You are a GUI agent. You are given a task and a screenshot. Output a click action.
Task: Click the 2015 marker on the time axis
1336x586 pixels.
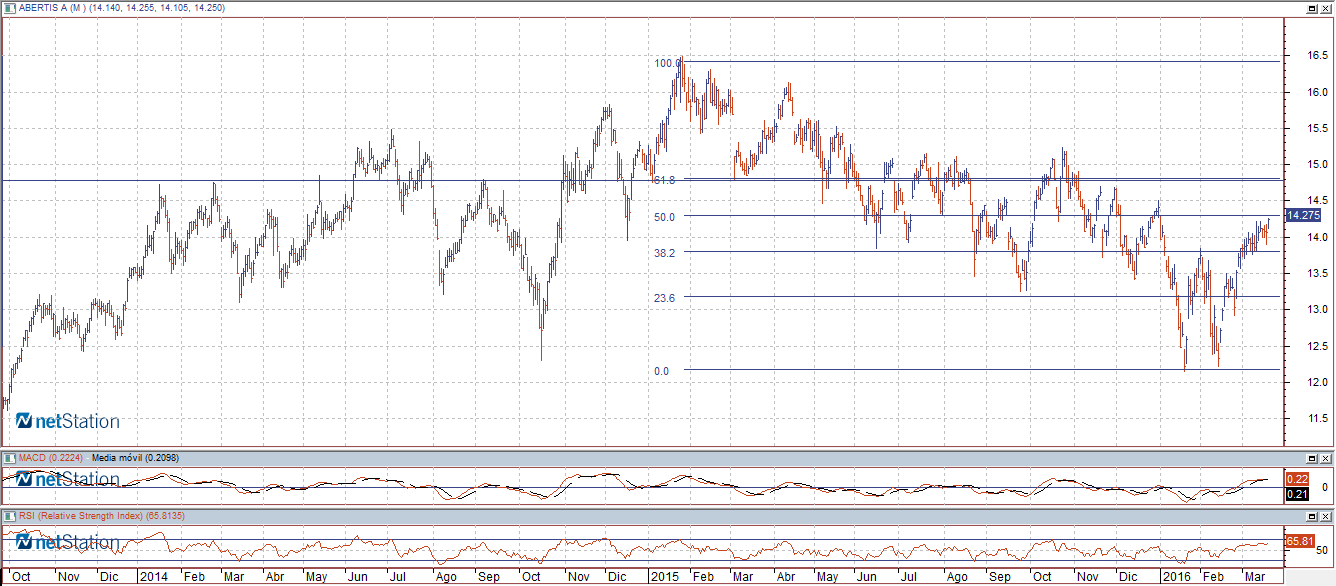coord(666,577)
